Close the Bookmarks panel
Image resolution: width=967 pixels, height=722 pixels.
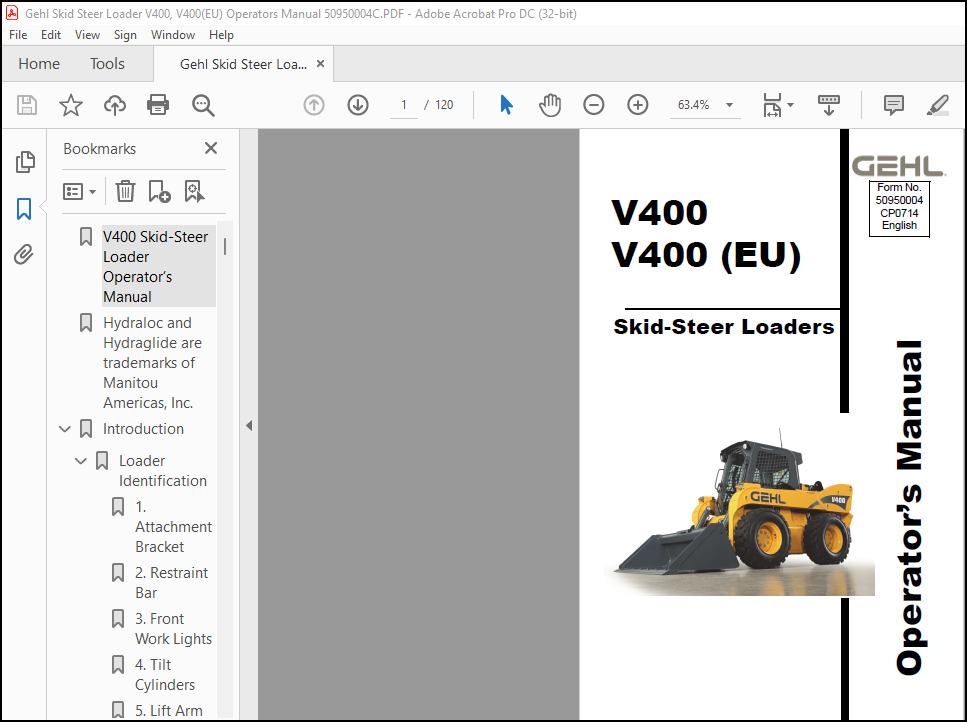pos(211,148)
